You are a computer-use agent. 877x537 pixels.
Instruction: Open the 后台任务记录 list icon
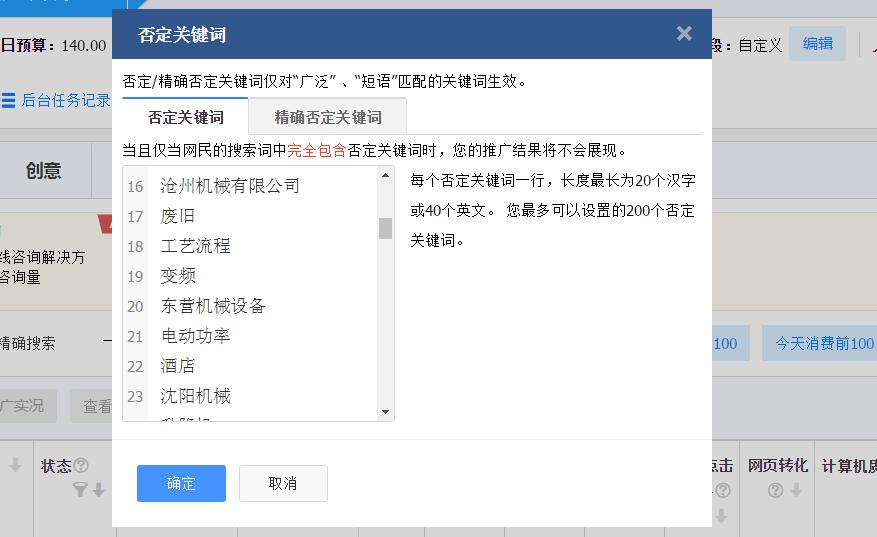point(8,100)
